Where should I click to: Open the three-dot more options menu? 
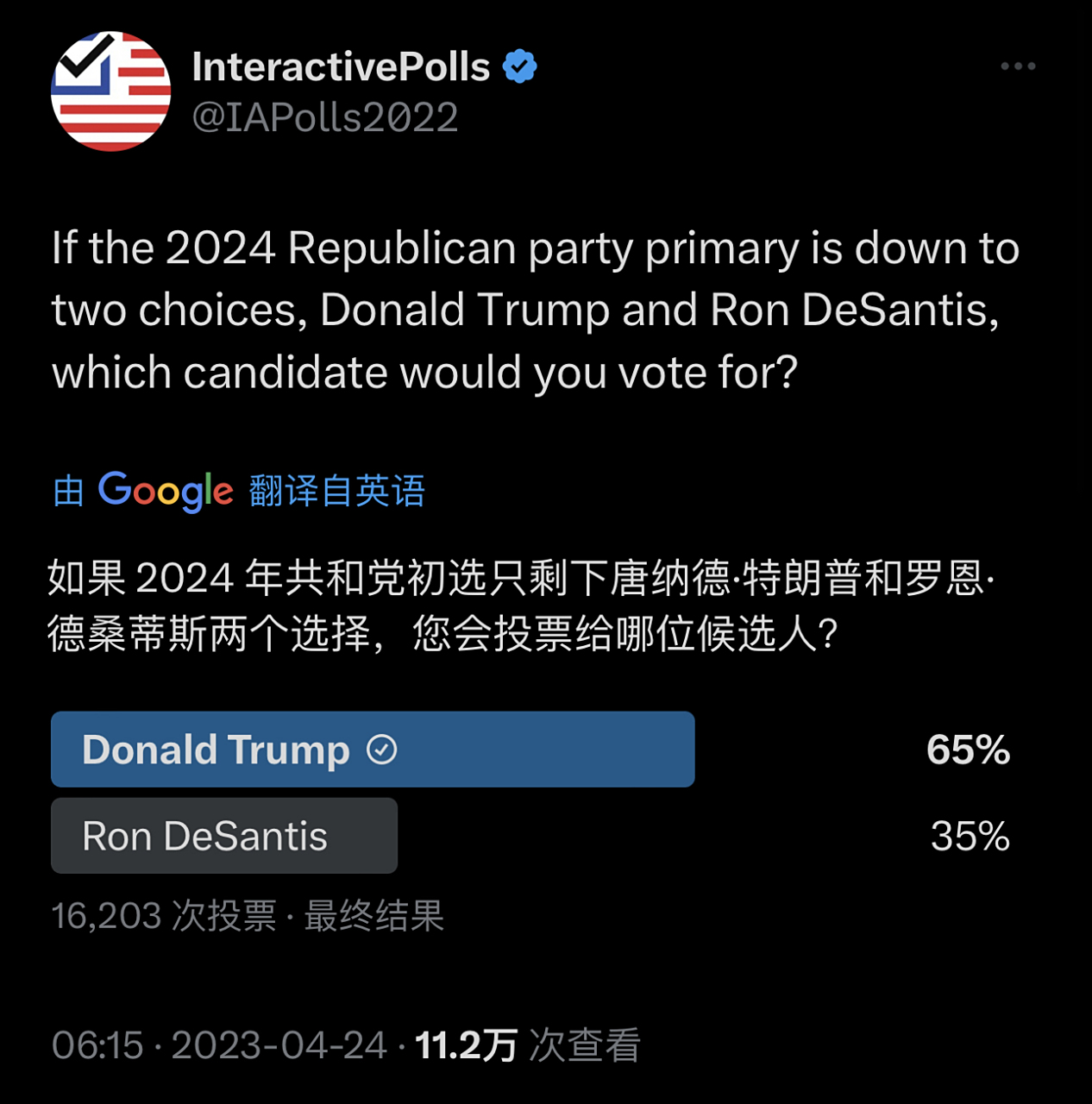point(1018,65)
